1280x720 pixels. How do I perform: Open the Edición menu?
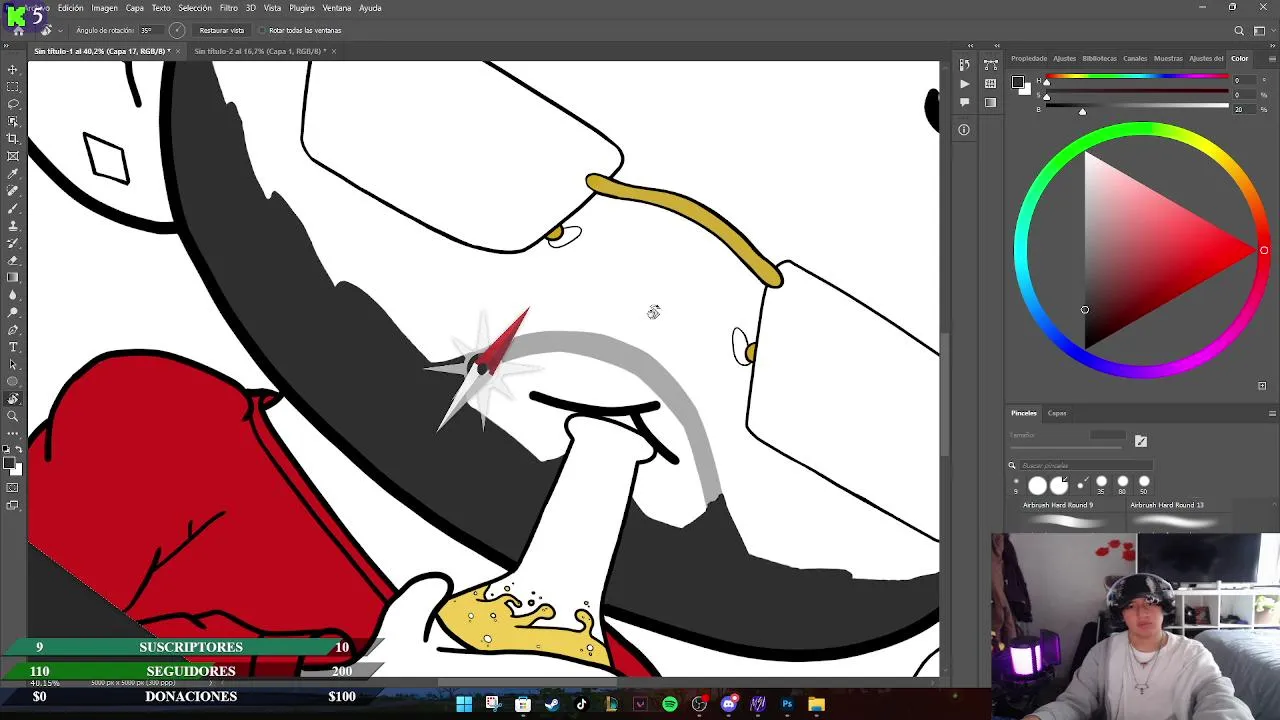click(71, 8)
